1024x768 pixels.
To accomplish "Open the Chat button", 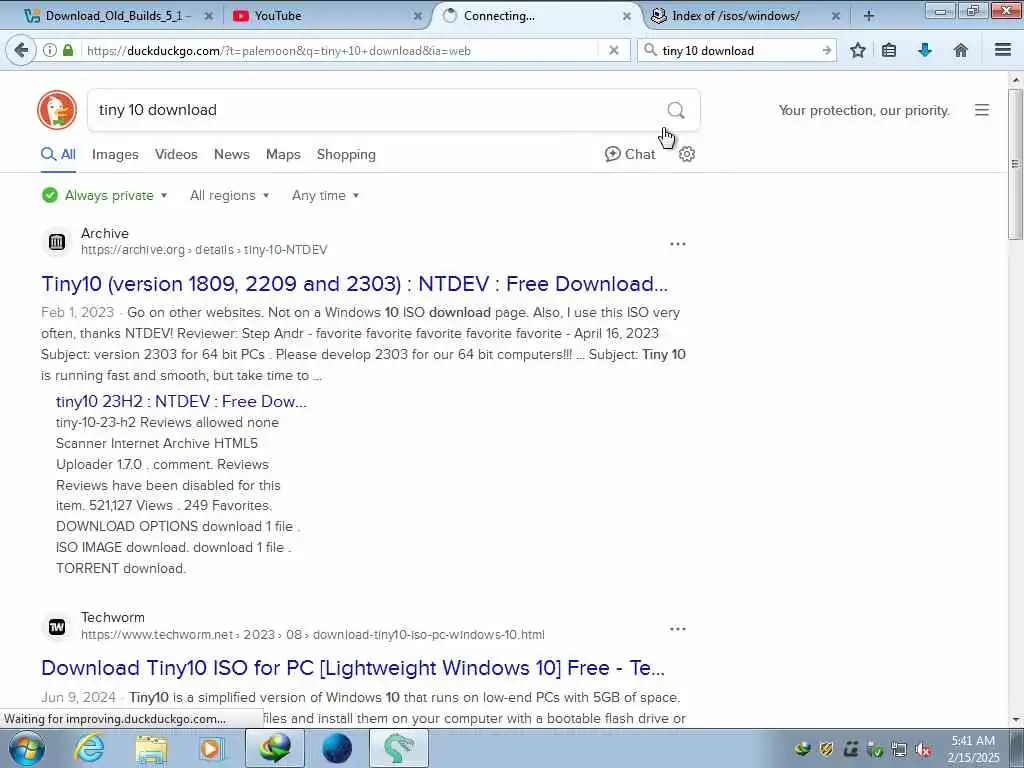I will tap(630, 154).
